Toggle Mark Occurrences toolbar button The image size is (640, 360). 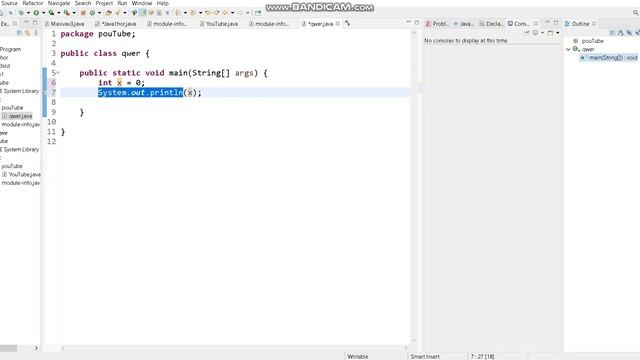click(x=142, y=13)
